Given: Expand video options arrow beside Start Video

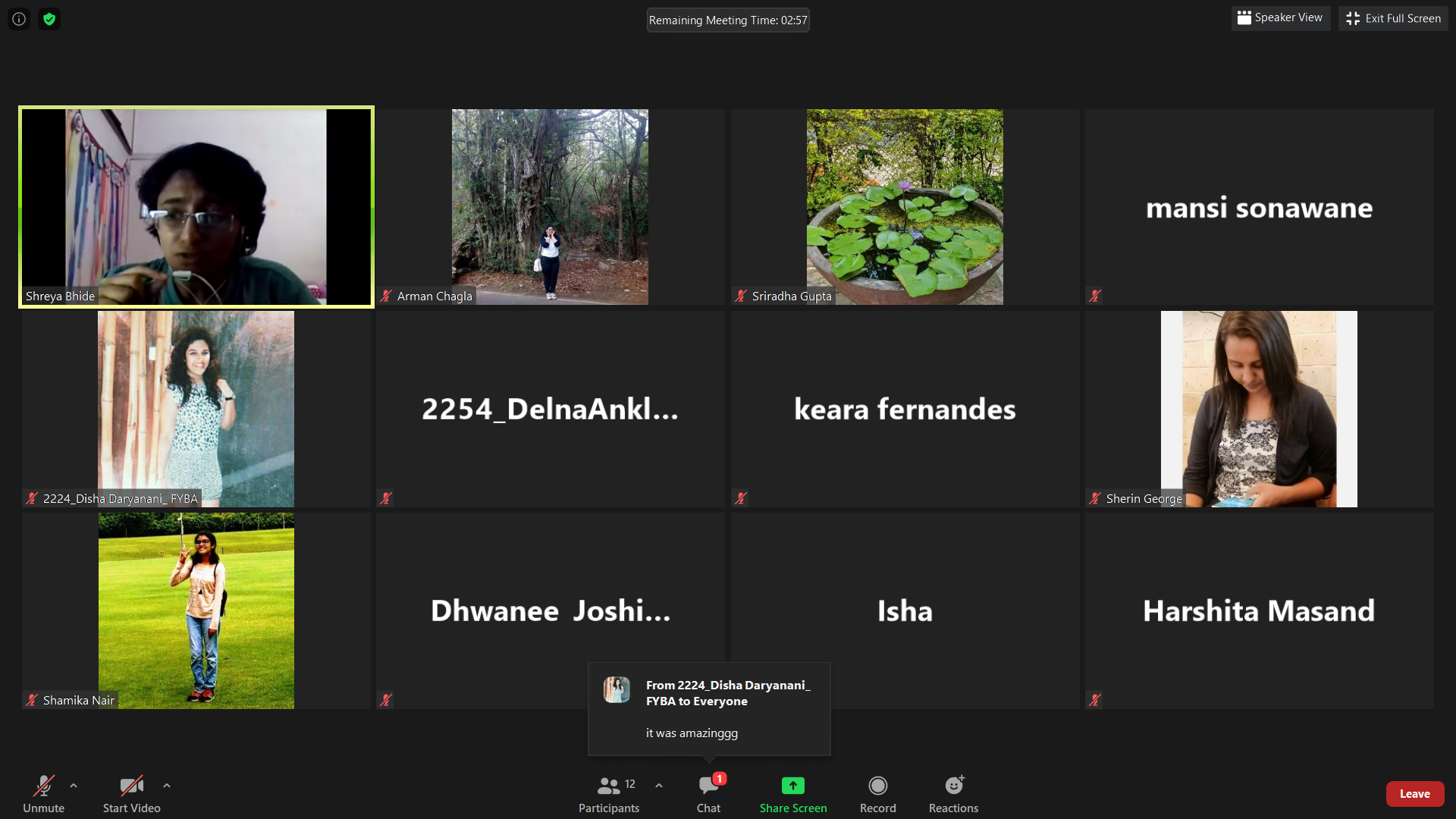Looking at the screenshot, I should click(167, 786).
